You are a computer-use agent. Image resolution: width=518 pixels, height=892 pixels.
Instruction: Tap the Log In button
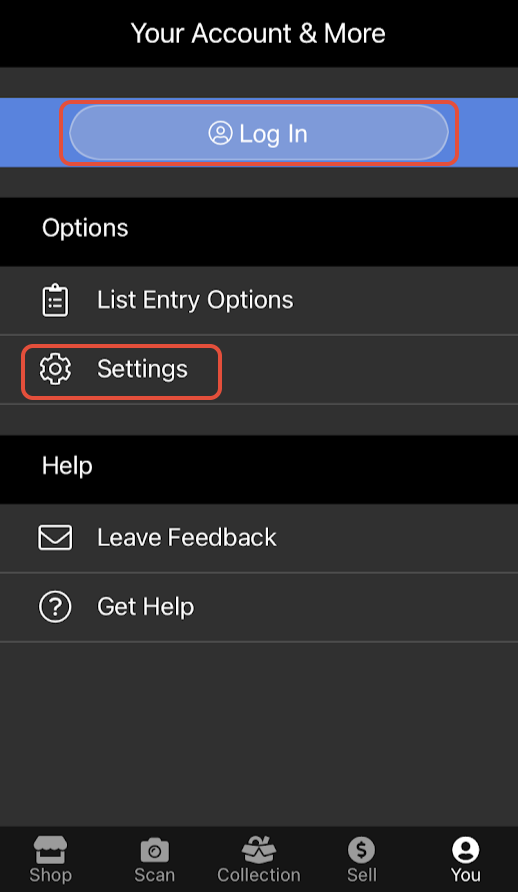pos(259,133)
